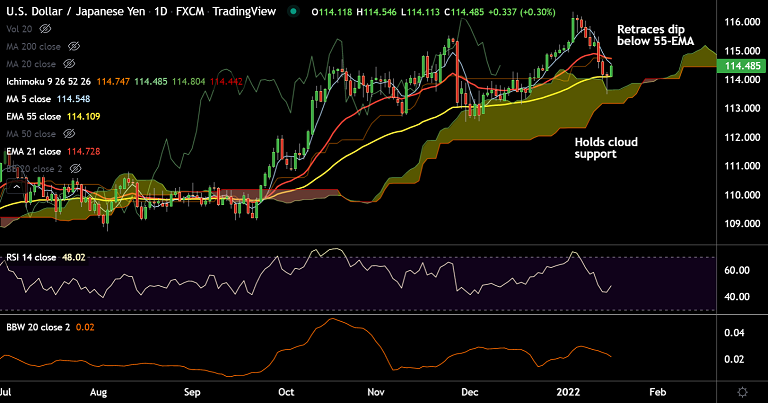768x403 pixels.
Task: Click the 112.000 price axis label
Action: [743, 138]
